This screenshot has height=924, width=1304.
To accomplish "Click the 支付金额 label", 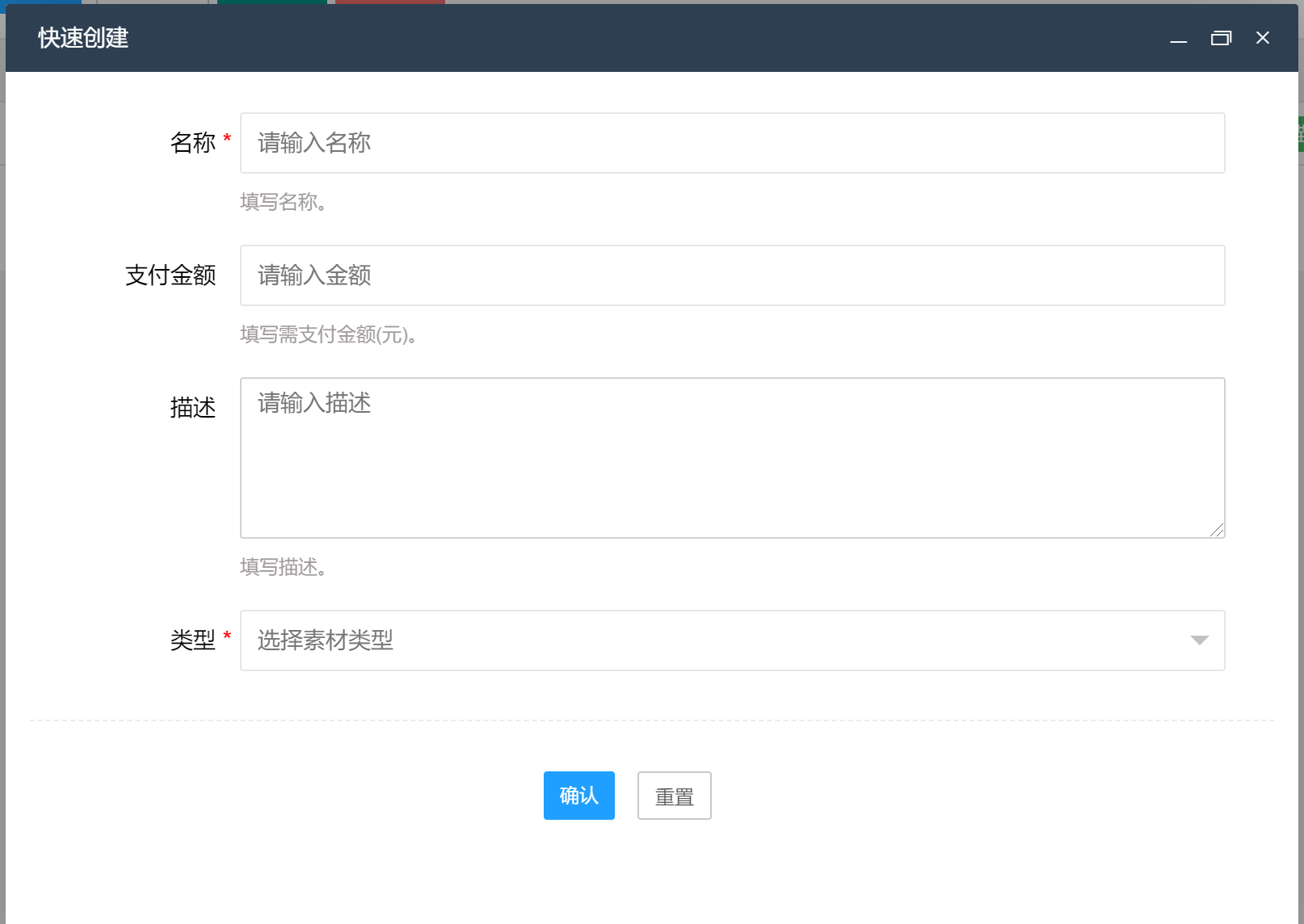I will pos(170,275).
